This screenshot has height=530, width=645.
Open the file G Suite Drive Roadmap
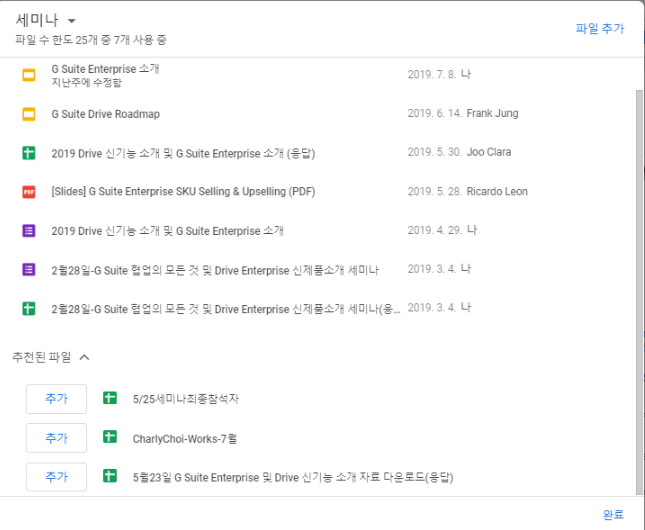[x=106, y=114]
